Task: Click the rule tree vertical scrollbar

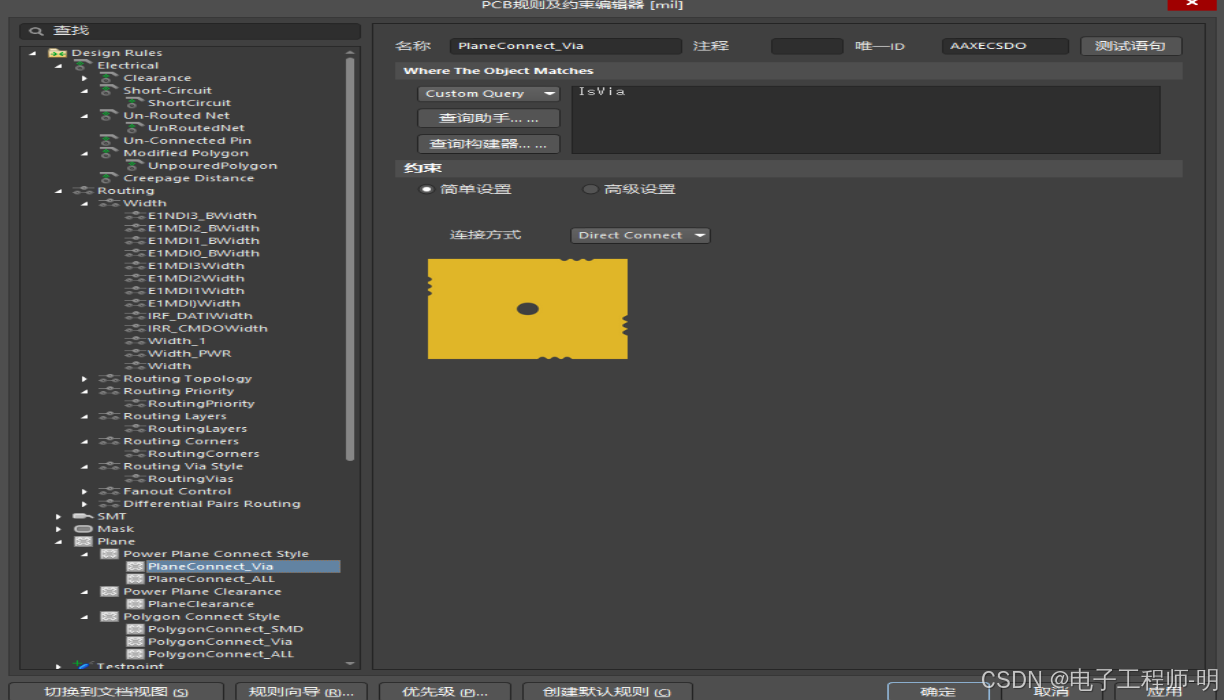Action: (x=350, y=258)
